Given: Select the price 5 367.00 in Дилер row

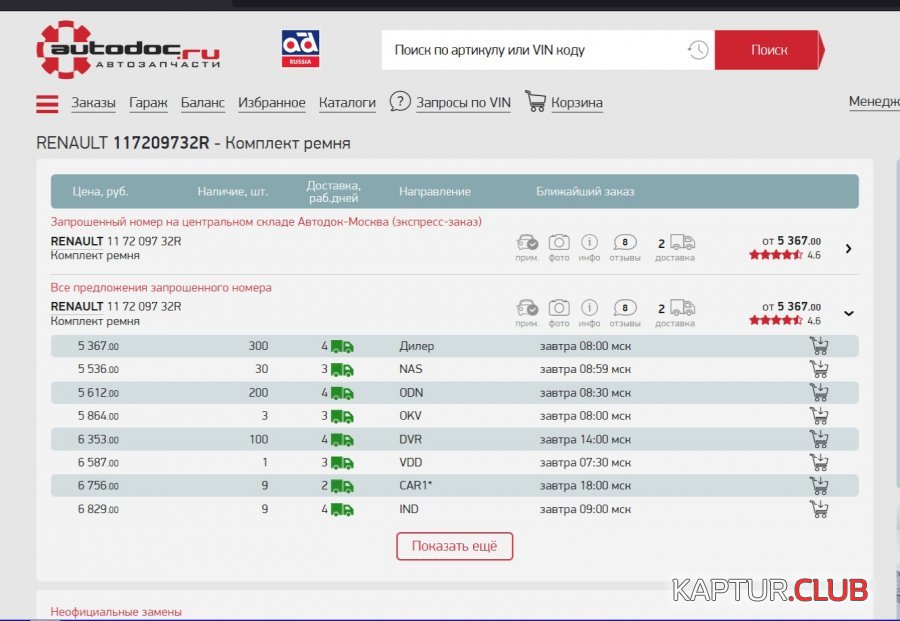Looking at the screenshot, I should tap(98, 346).
